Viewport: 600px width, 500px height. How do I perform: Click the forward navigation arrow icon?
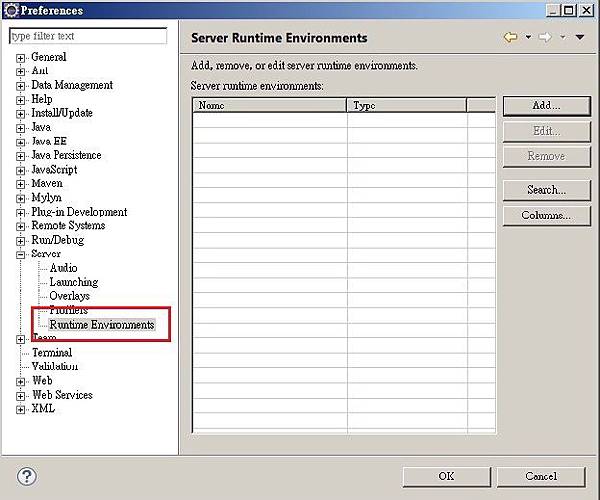point(545,37)
